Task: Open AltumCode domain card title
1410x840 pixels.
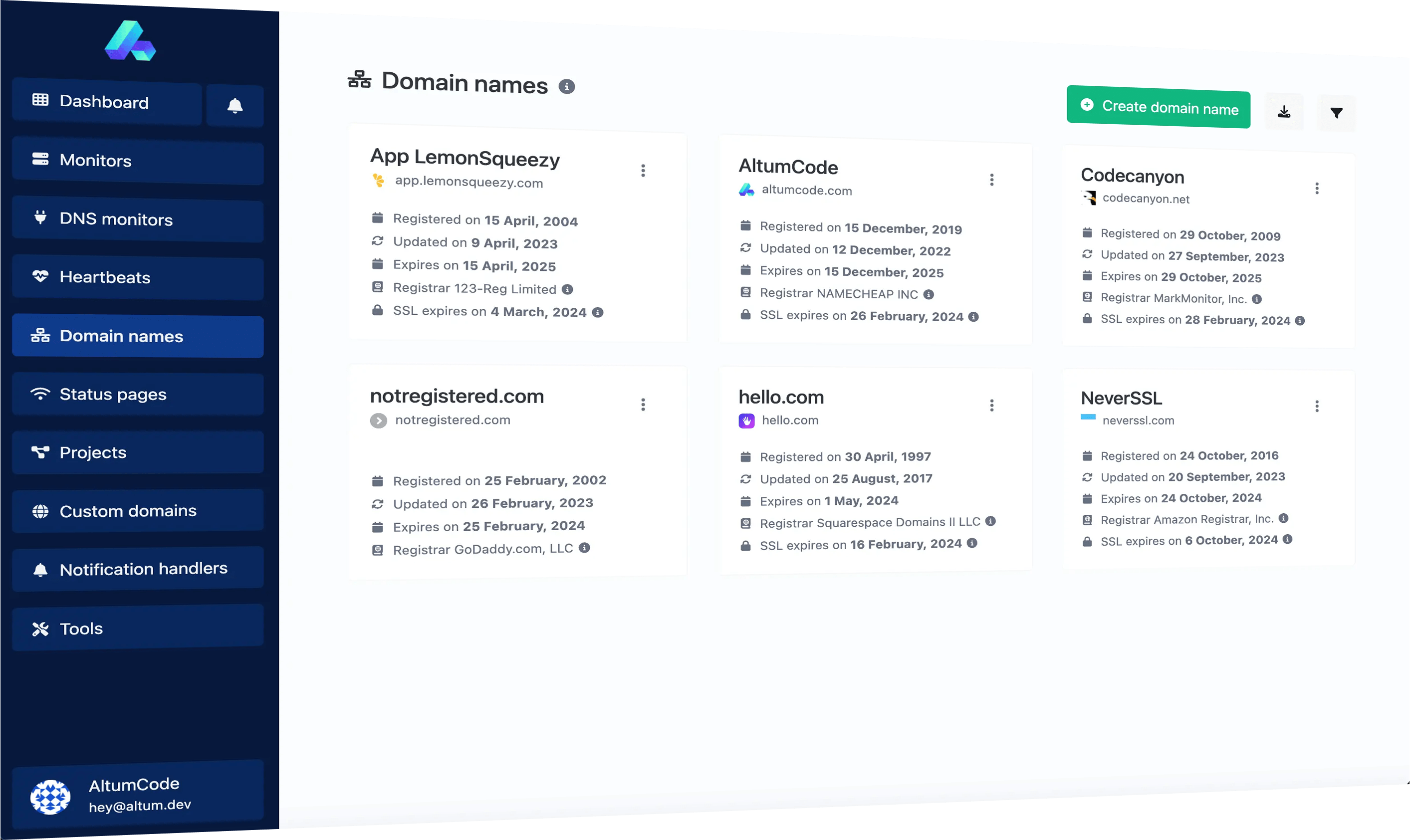Action: pos(788,167)
